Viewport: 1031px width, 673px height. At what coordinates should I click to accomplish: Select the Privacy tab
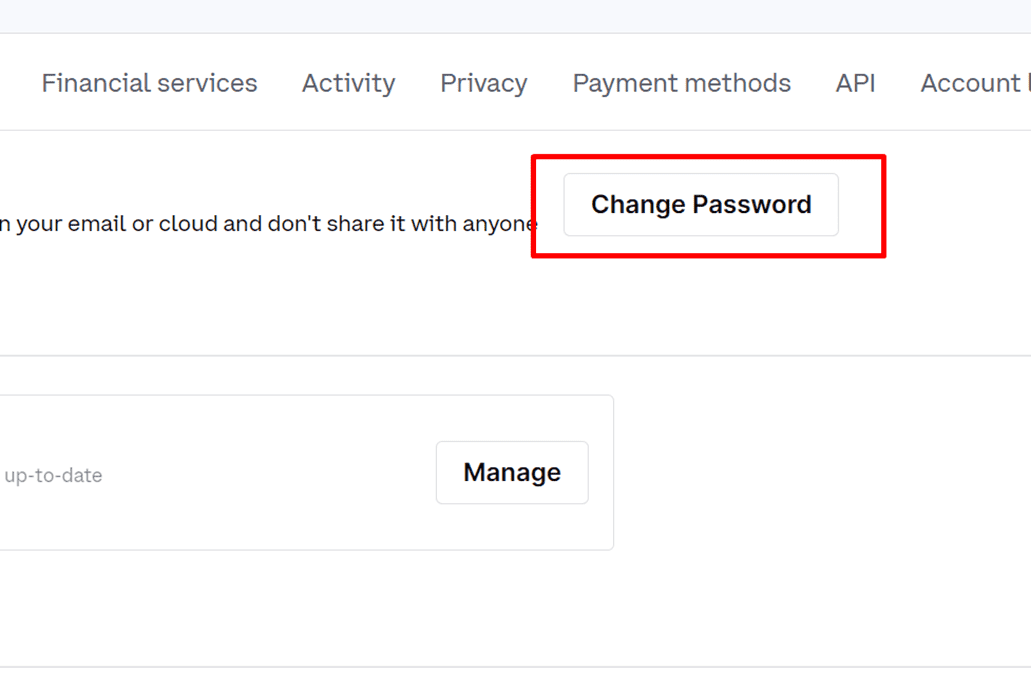click(483, 83)
